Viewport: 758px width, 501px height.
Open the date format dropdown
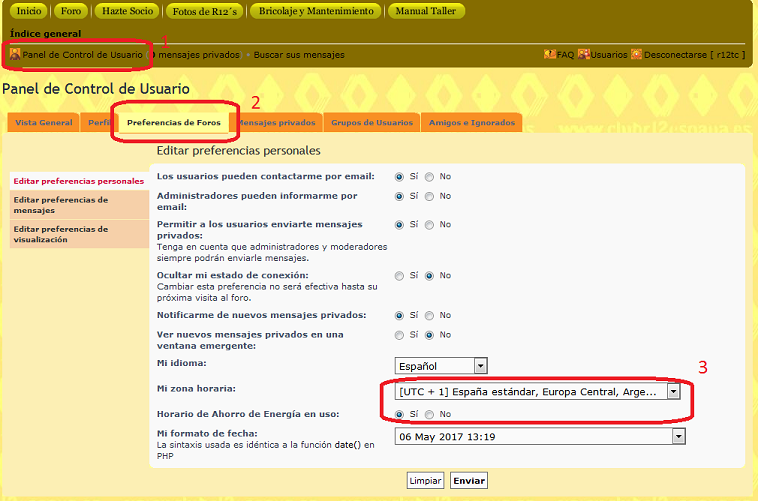click(x=679, y=436)
